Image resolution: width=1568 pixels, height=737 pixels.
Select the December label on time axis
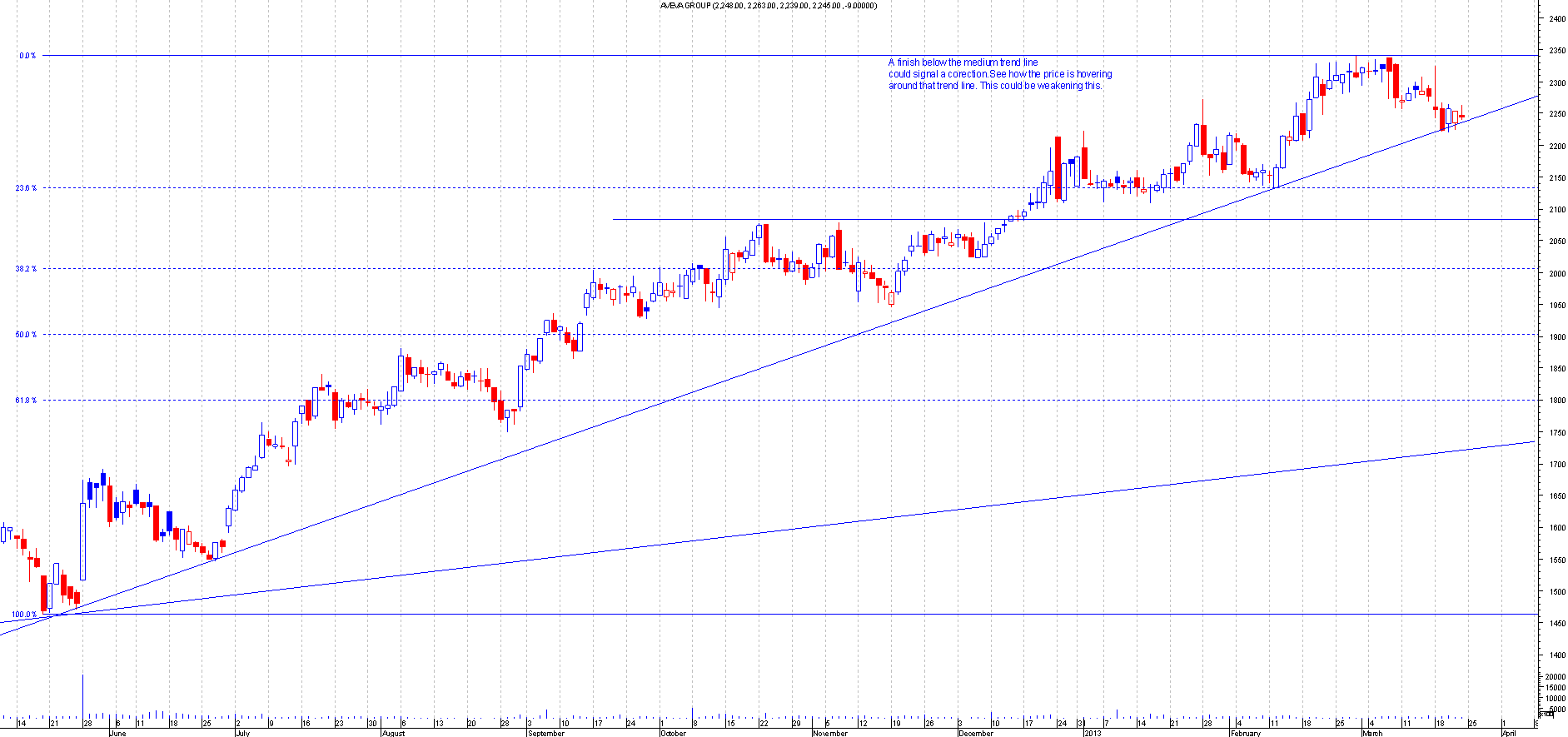[x=975, y=734]
